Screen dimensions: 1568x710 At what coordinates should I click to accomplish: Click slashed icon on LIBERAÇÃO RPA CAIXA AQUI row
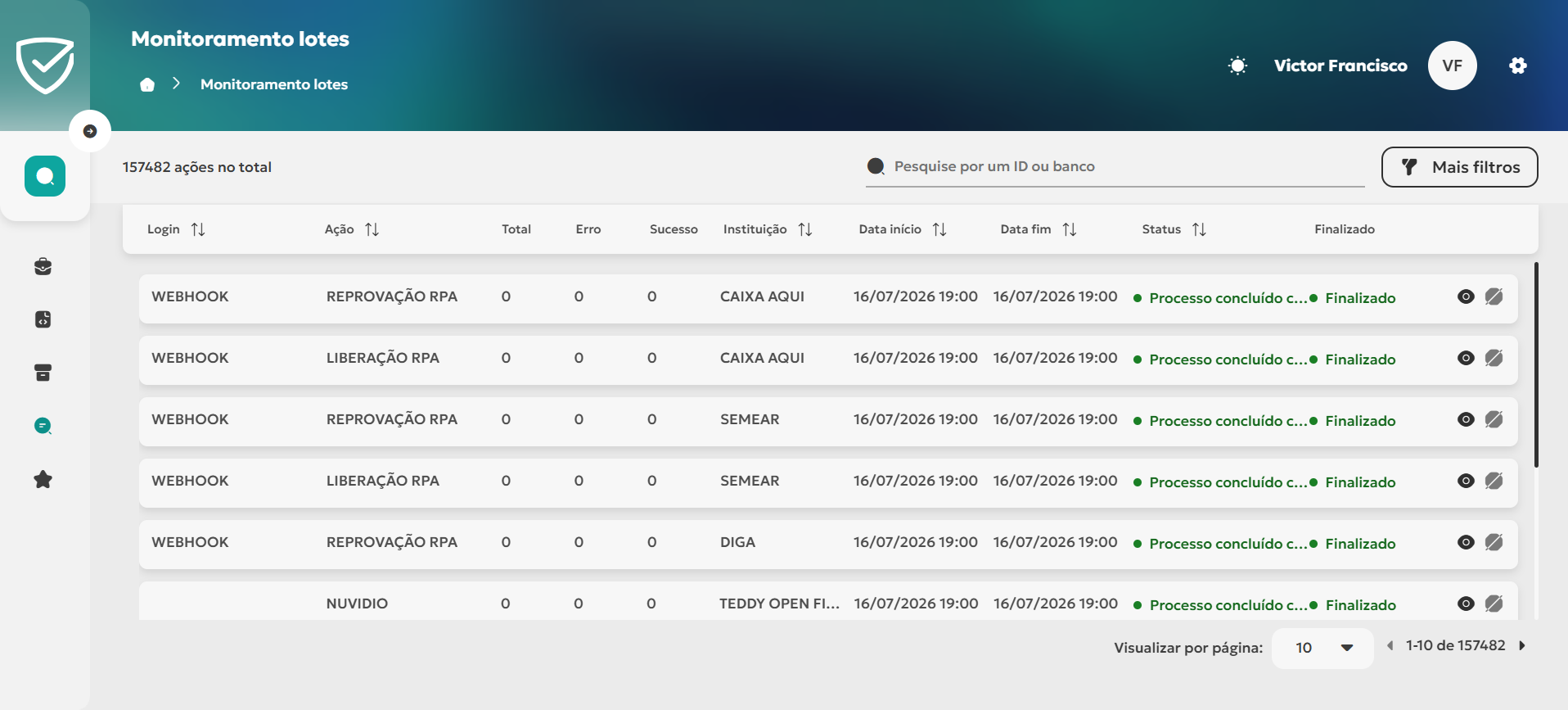tap(1494, 358)
